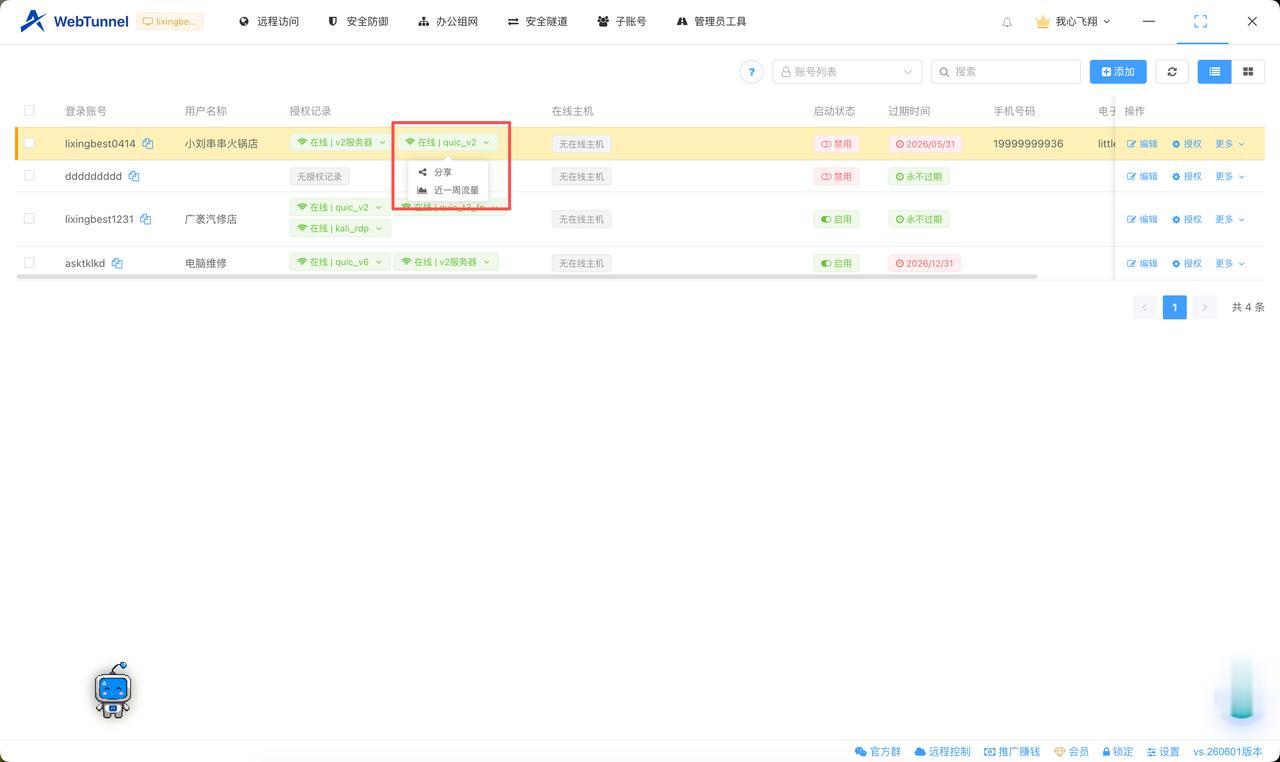
Task: Open 授权 for ddddddddd
Action: click(1187, 176)
